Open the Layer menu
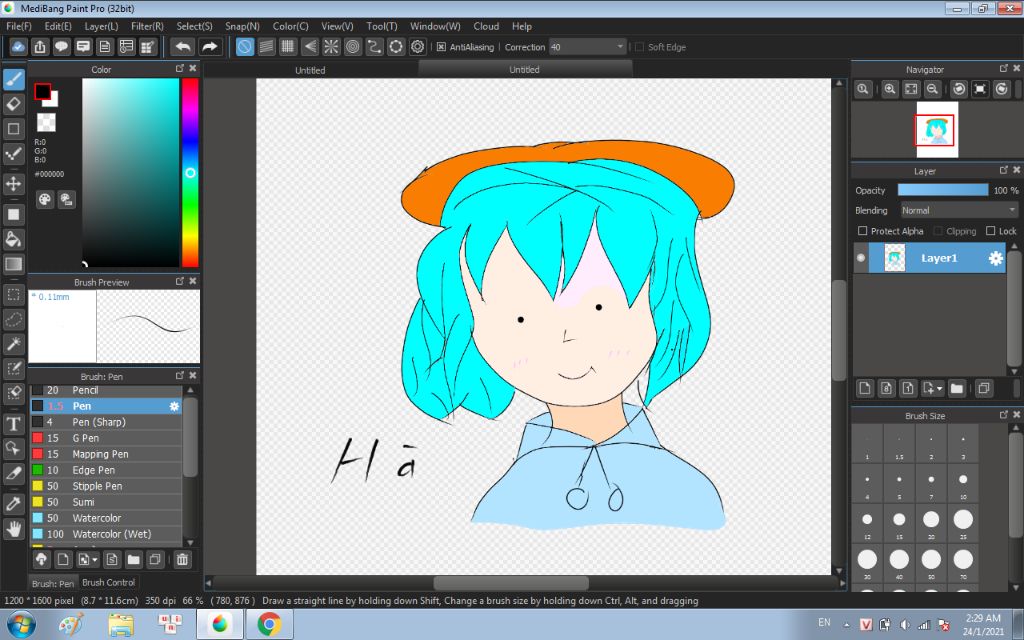The width and height of the screenshot is (1024, 640). (x=101, y=26)
